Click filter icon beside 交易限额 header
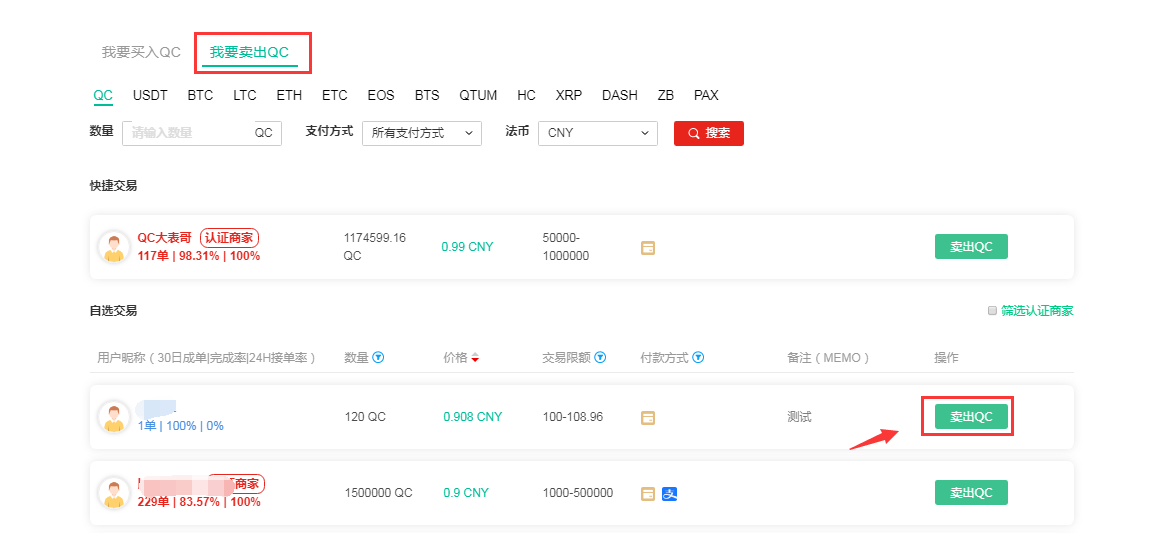This screenshot has height=533, width=1157. click(x=600, y=358)
